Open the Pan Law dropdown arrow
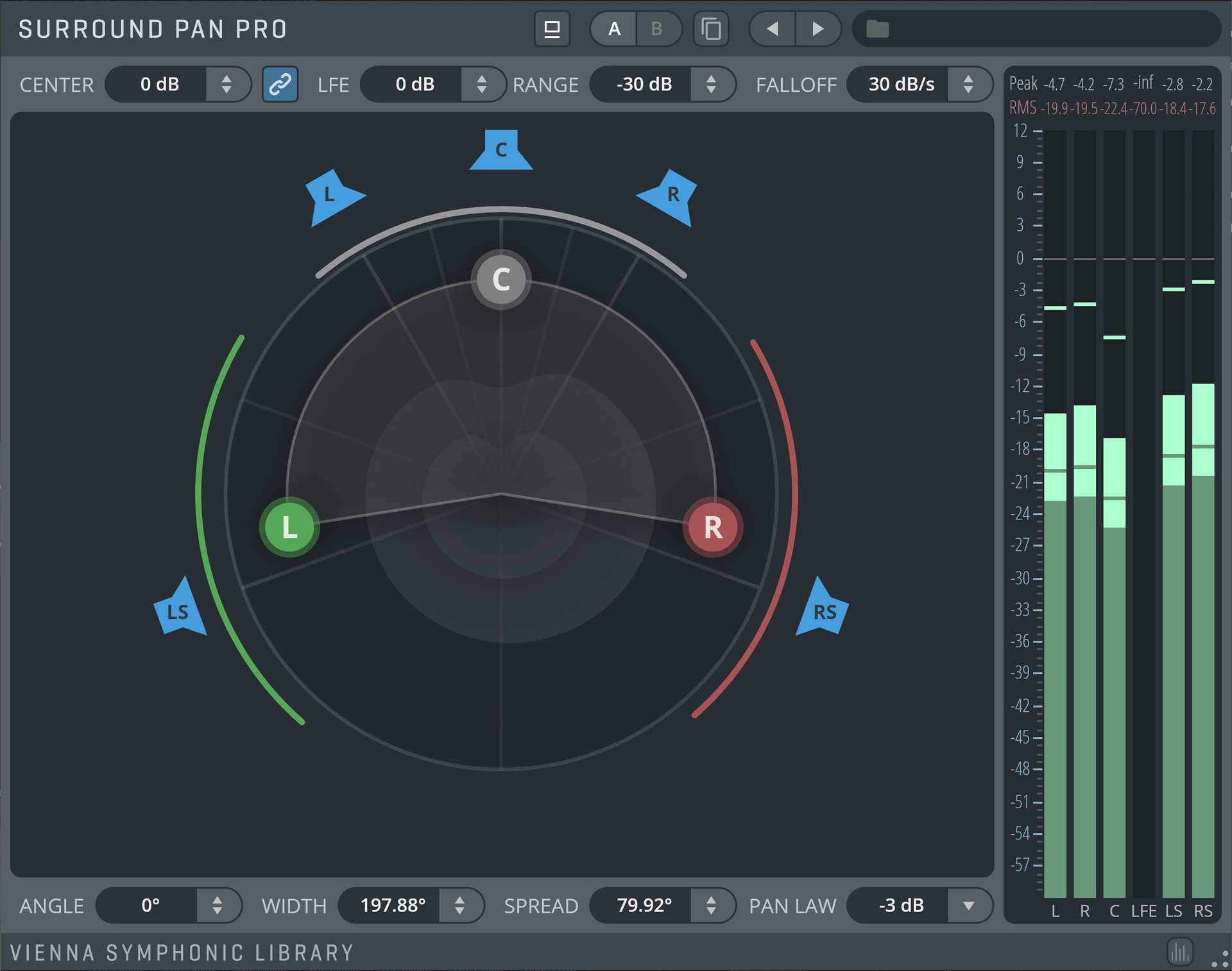 point(968,905)
